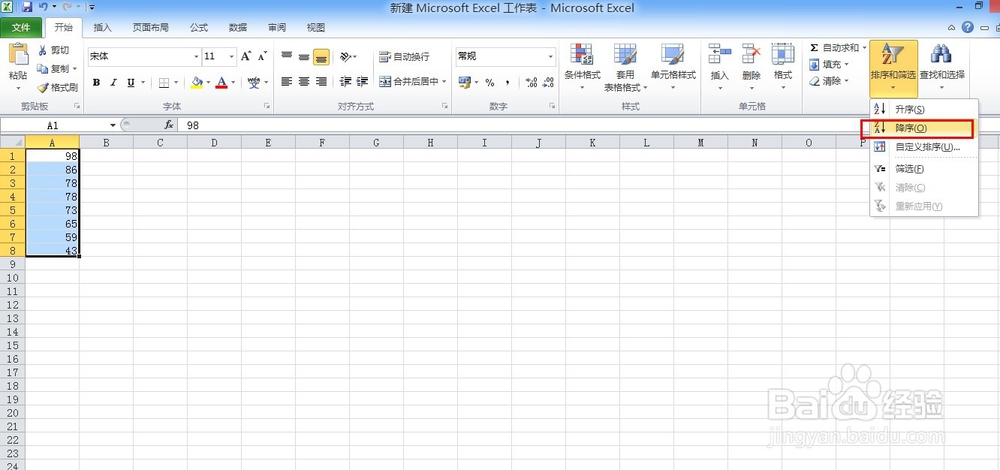Center text horizontally
The width and height of the screenshot is (1000, 470).
(304, 82)
